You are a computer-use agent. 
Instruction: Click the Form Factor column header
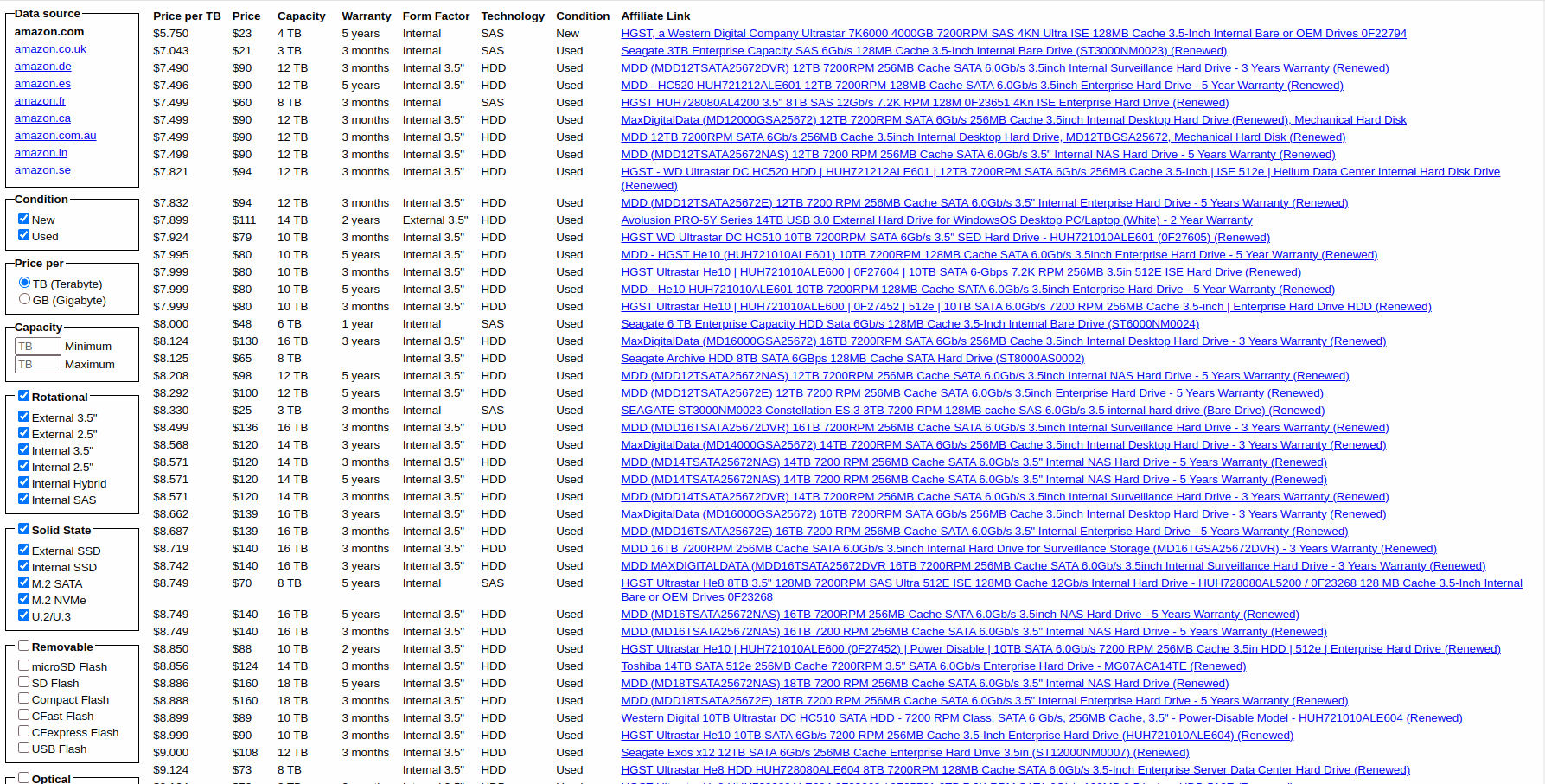436,16
